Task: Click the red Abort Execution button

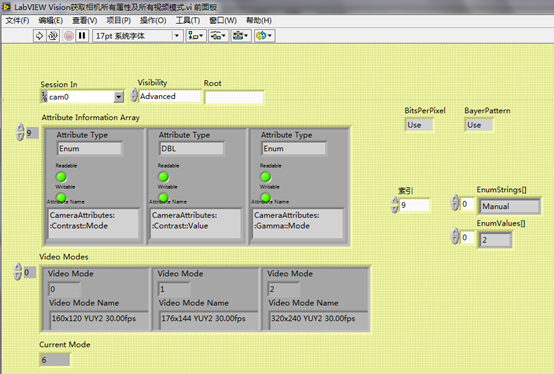Action: pyautogui.click(x=69, y=36)
